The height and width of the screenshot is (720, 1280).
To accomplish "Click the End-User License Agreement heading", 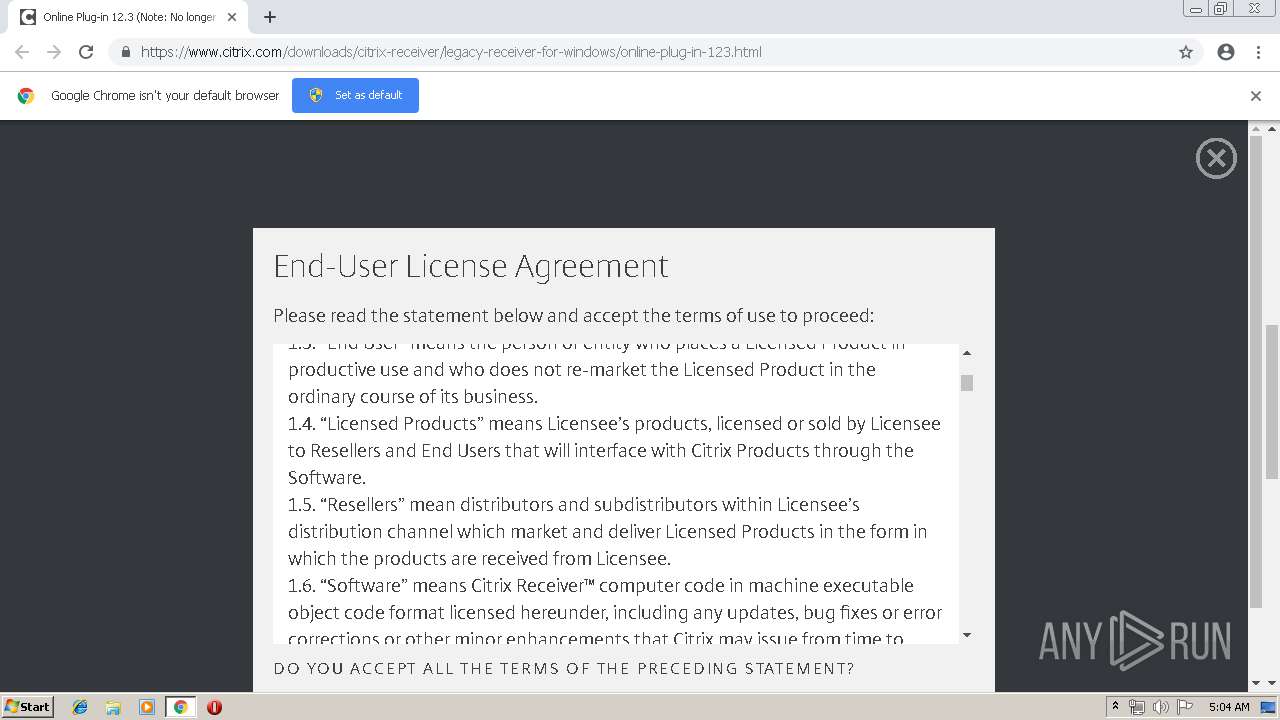I will 470,266.
